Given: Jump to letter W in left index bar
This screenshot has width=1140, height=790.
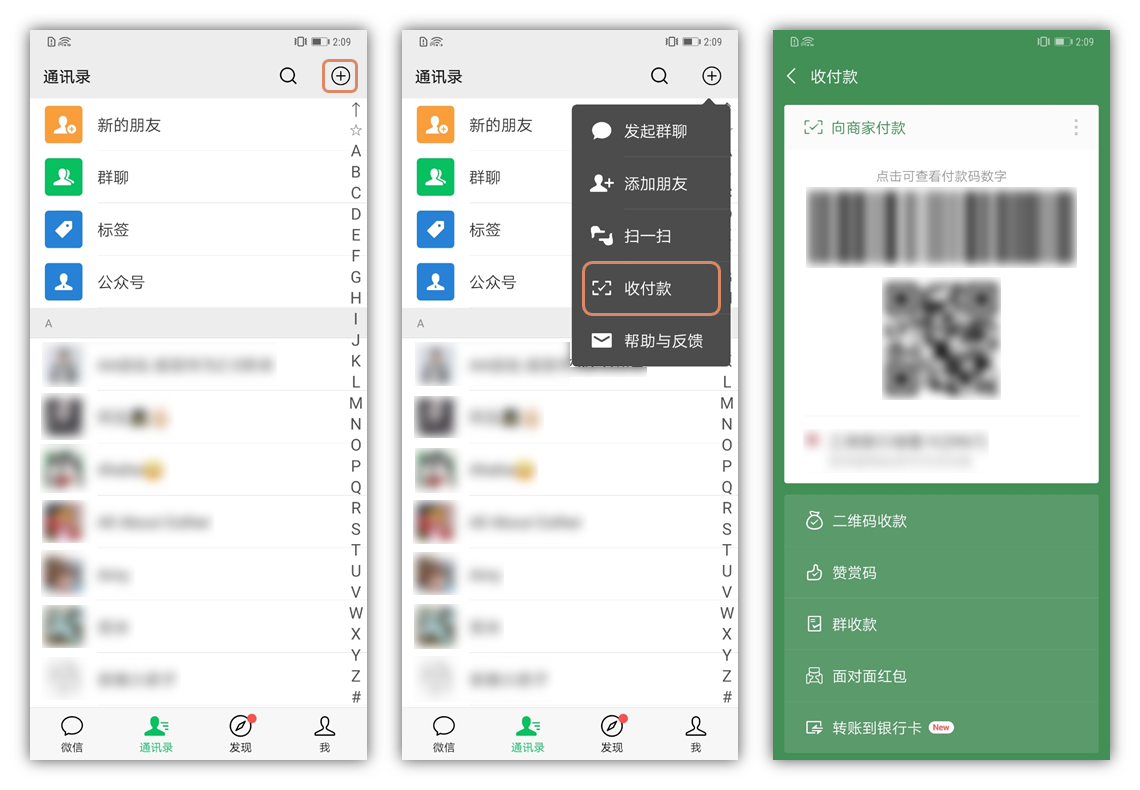Looking at the screenshot, I should (356, 613).
